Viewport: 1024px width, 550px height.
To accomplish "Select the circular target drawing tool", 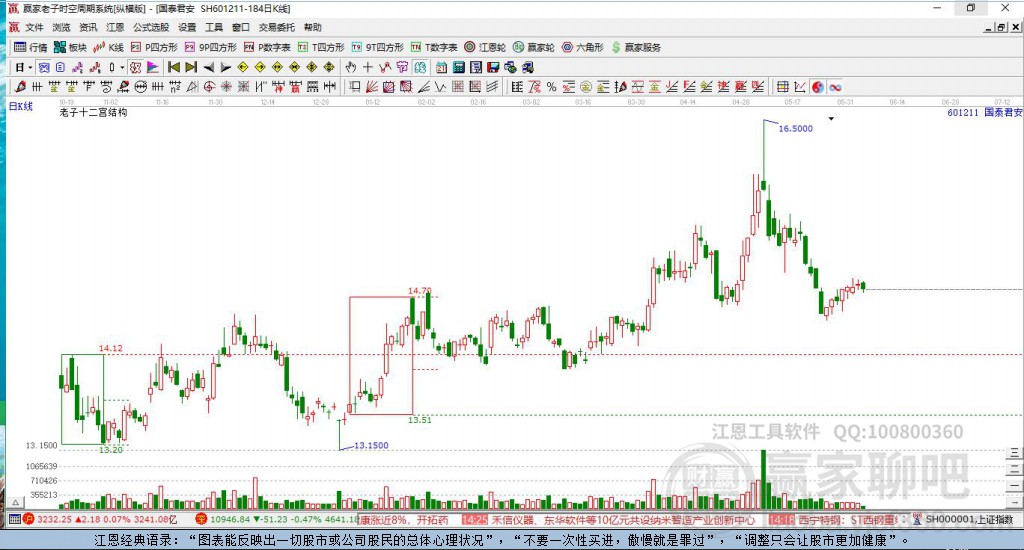I will 209,86.
